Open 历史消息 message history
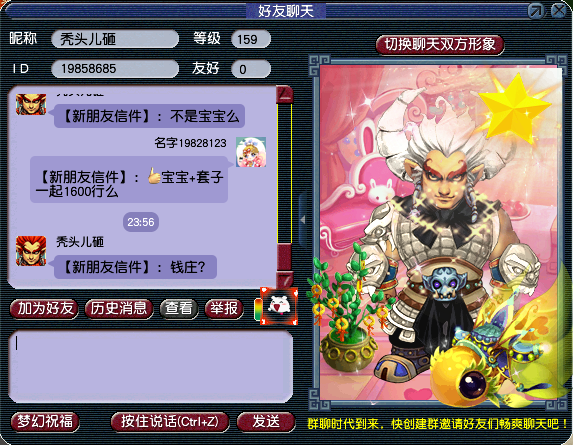Viewport: 573px width, 445px height. coord(119,309)
